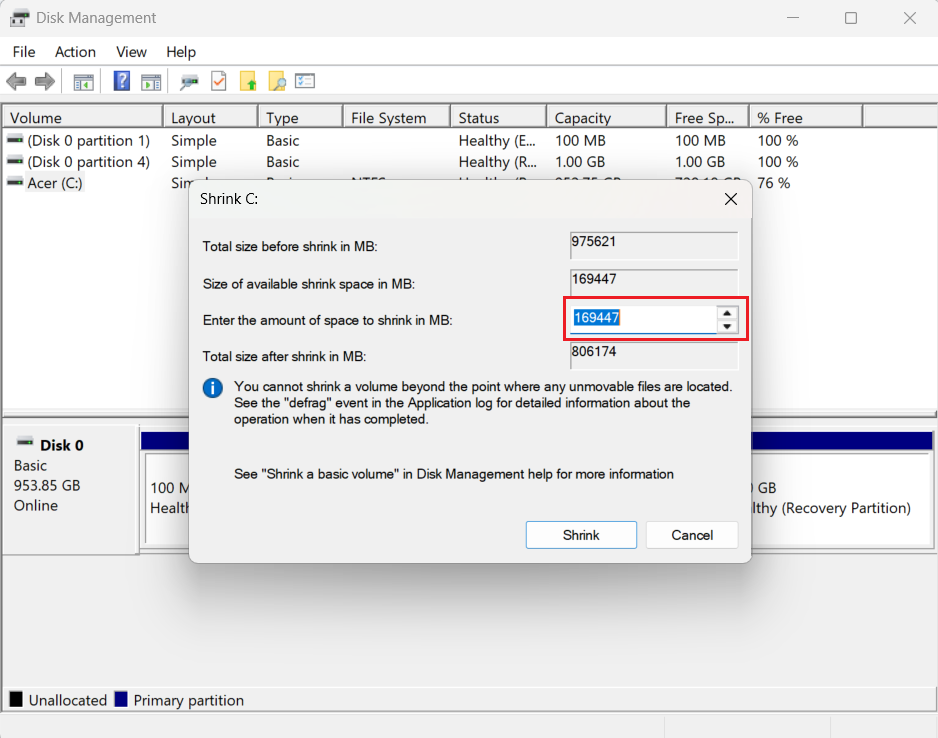Image resolution: width=938 pixels, height=738 pixels.
Task: Open help using the blue Help icon
Action: (x=120, y=81)
